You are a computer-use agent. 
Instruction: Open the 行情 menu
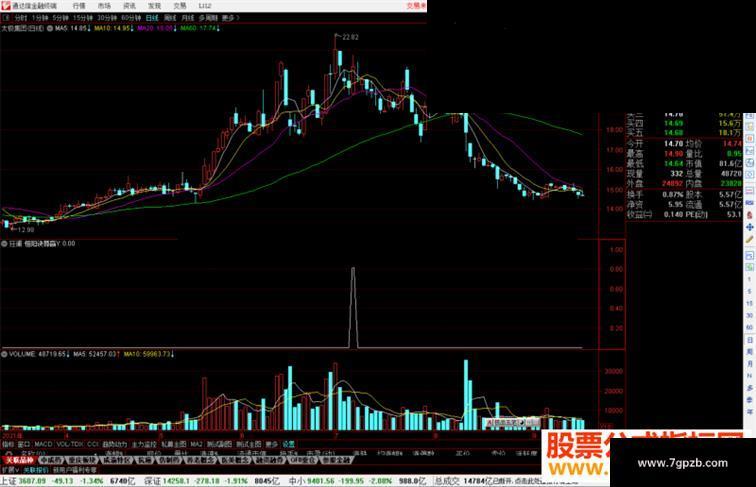(x=79, y=6)
